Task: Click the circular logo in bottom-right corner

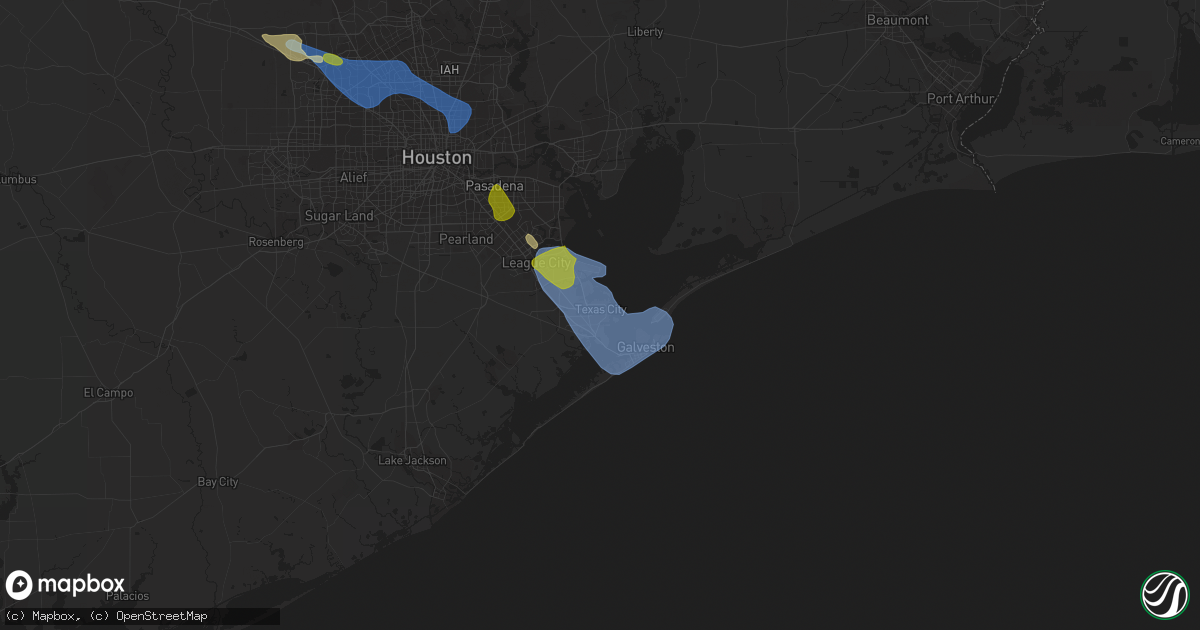Action: point(1164,594)
